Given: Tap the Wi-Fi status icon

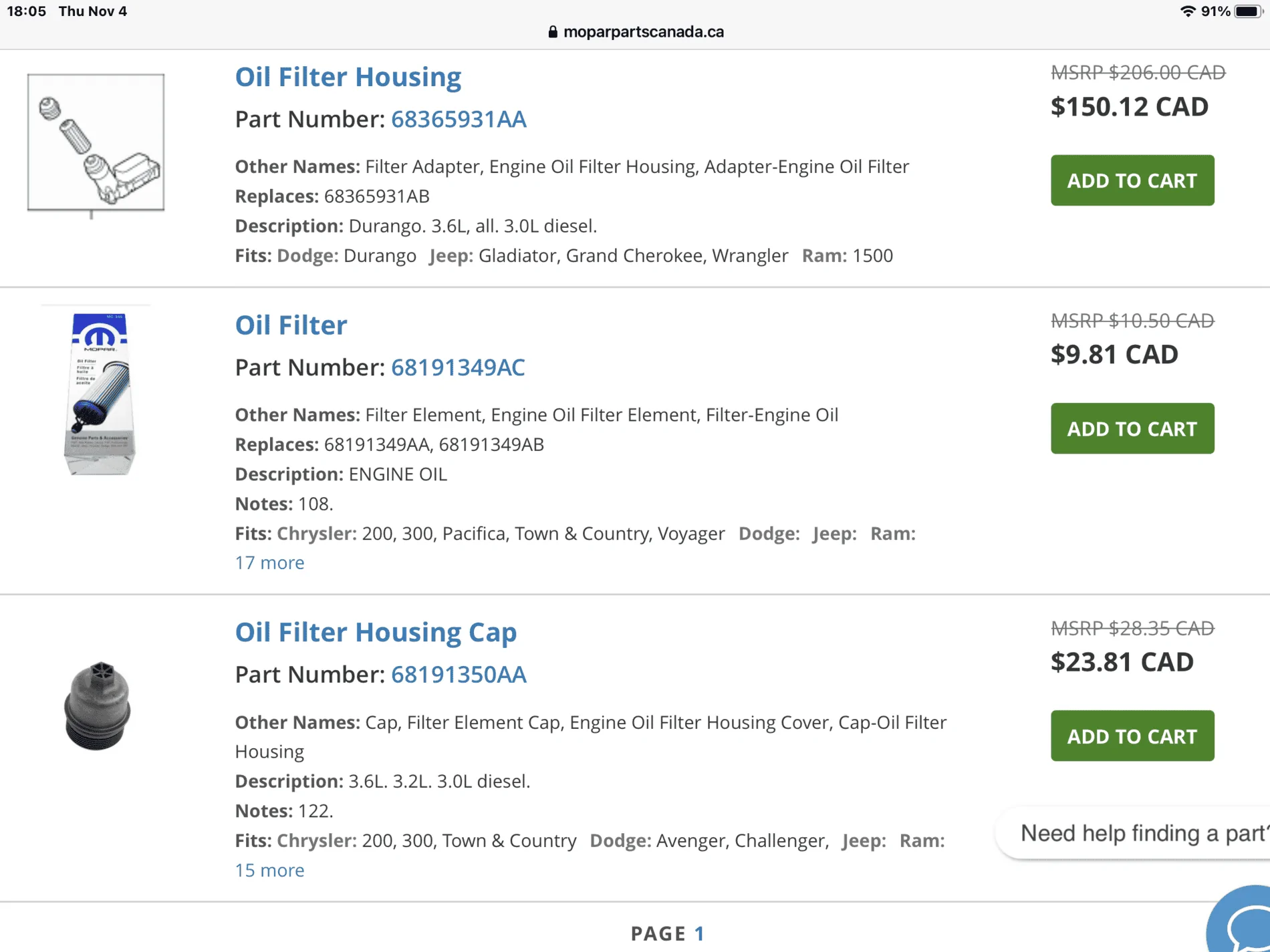Looking at the screenshot, I should pyautogui.click(x=1188, y=11).
